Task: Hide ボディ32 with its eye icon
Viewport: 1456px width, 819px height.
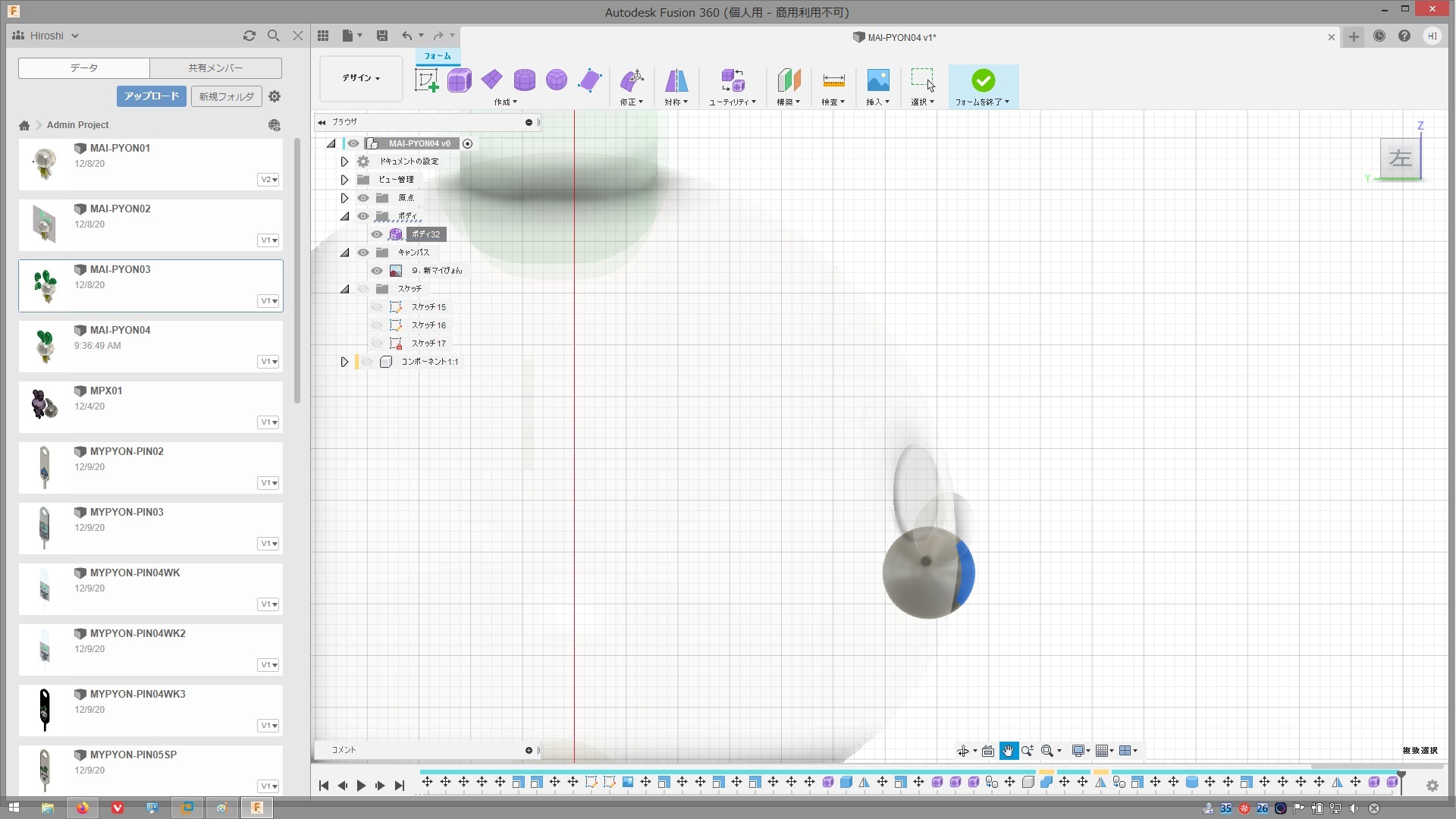Action: pos(377,234)
